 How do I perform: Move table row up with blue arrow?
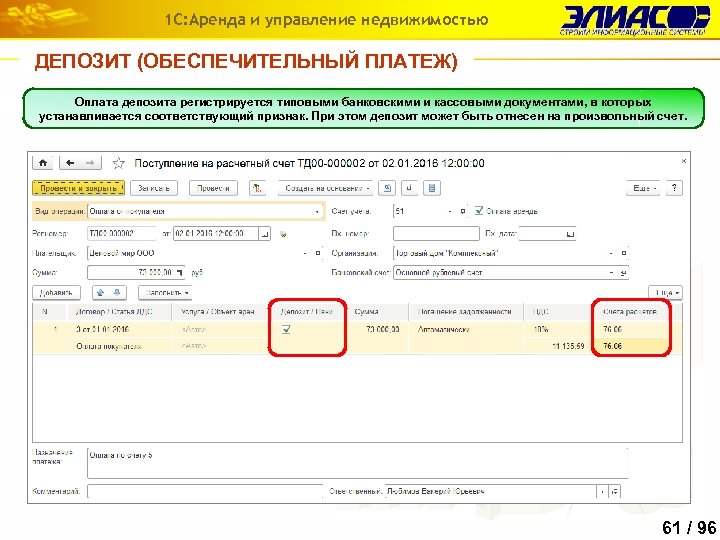point(101,292)
